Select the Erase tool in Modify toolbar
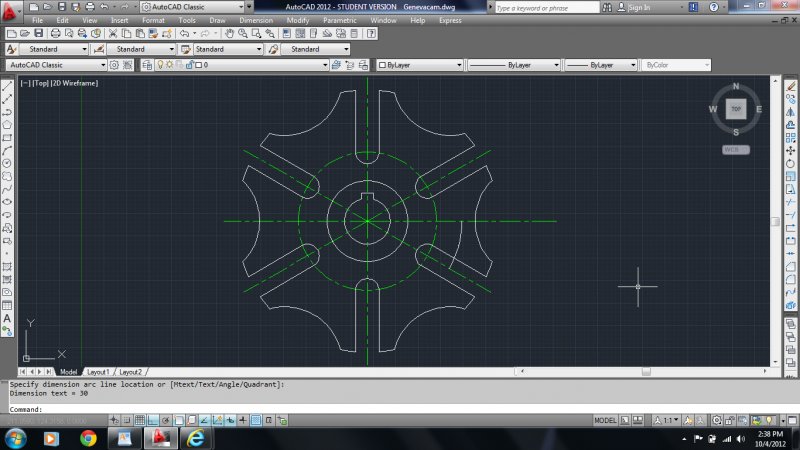Image resolution: width=800 pixels, height=450 pixels. tap(790, 86)
